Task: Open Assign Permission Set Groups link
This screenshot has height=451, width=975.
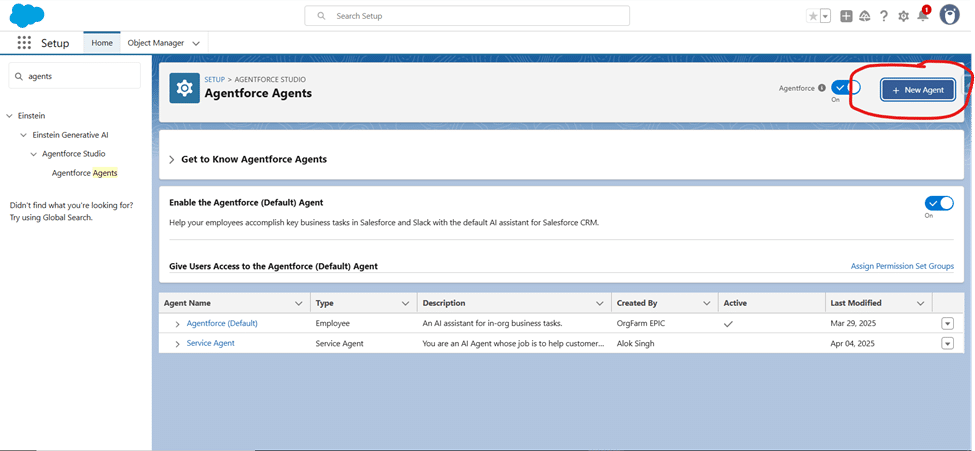Action: 902,266
